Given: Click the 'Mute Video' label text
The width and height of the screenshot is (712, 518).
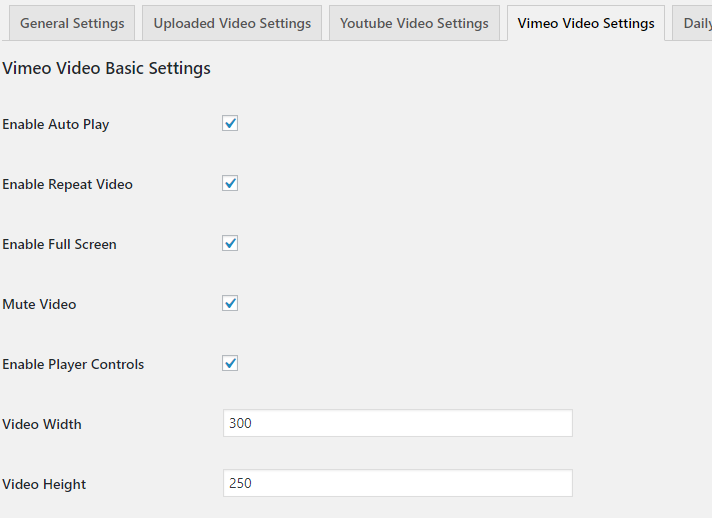Looking at the screenshot, I should pyautogui.click(x=39, y=305).
